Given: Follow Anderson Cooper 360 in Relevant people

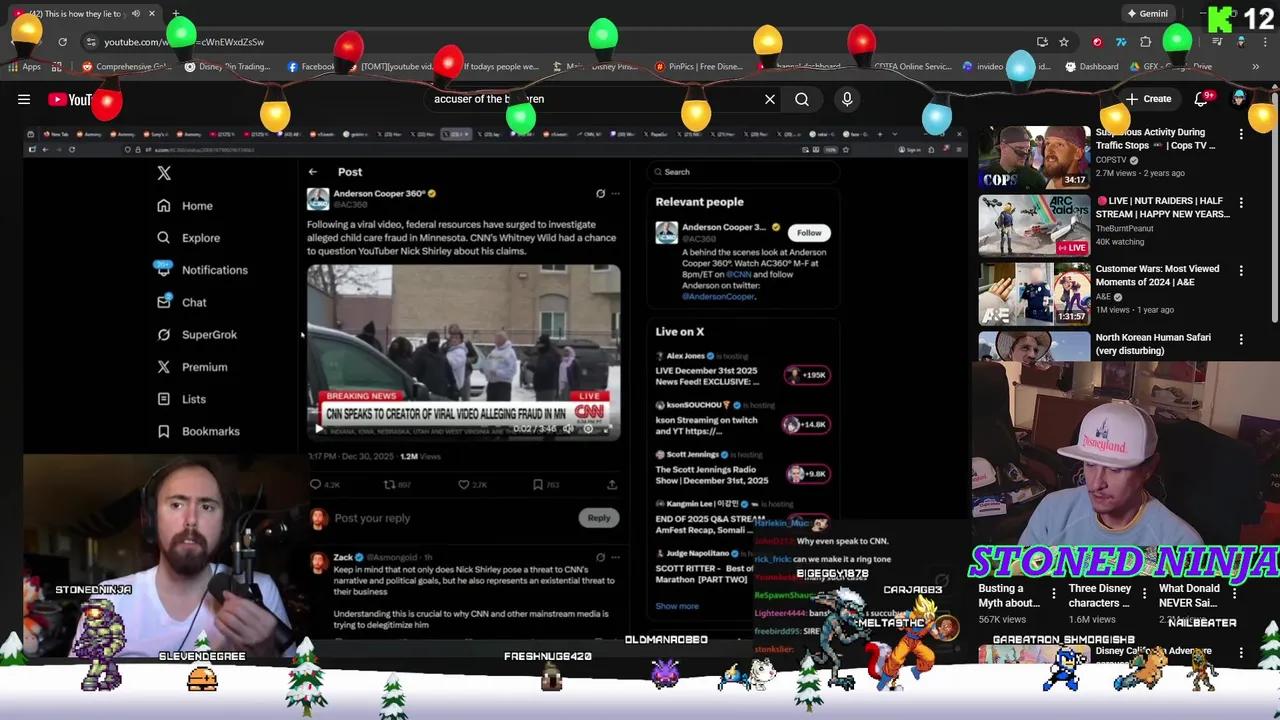Looking at the screenshot, I should point(809,233).
